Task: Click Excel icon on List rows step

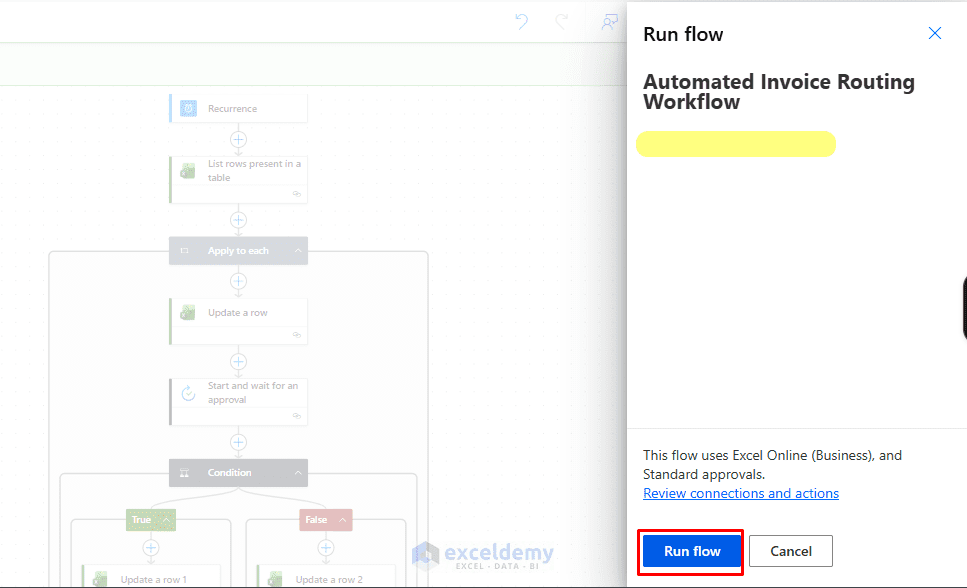Action: click(x=188, y=170)
